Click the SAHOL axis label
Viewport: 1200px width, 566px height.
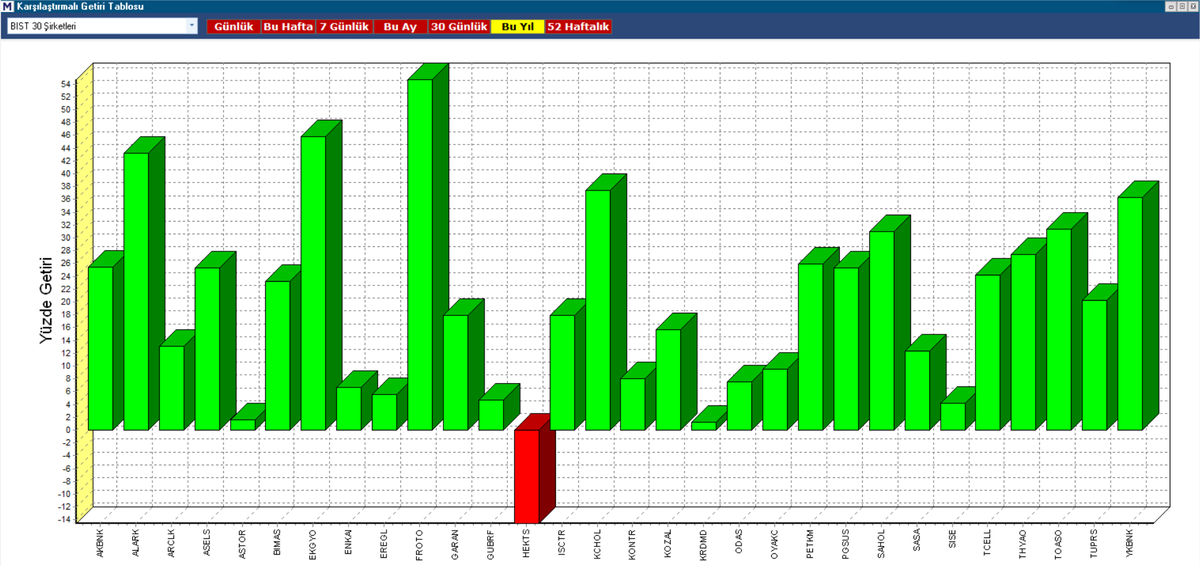[881, 541]
